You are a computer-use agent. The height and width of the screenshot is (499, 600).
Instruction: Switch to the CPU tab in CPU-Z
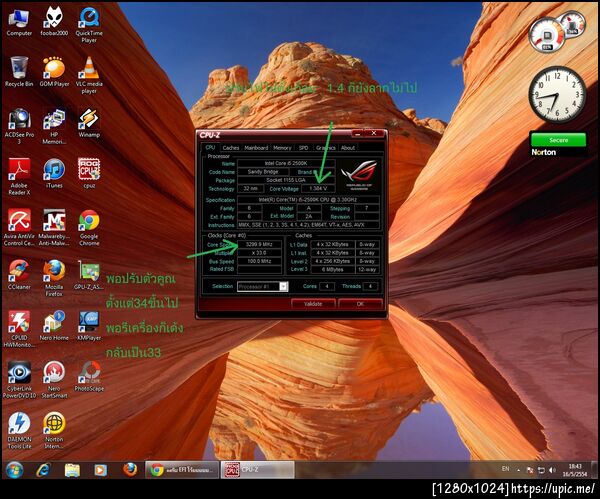click(x=210, y=147)
